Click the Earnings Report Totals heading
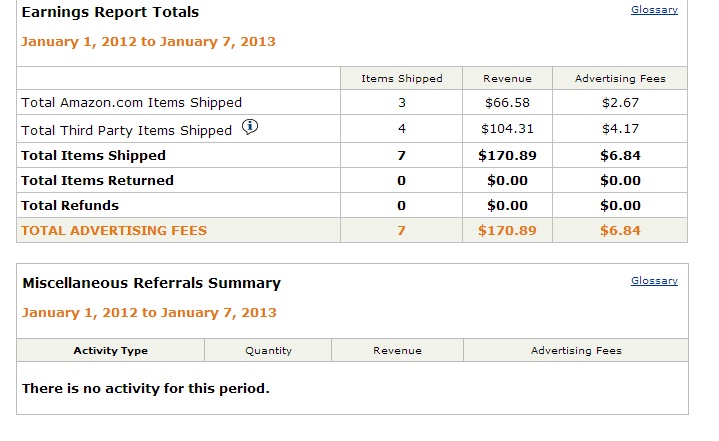The width and height of the screenshot is (719, 441). [x=110, y=13]
